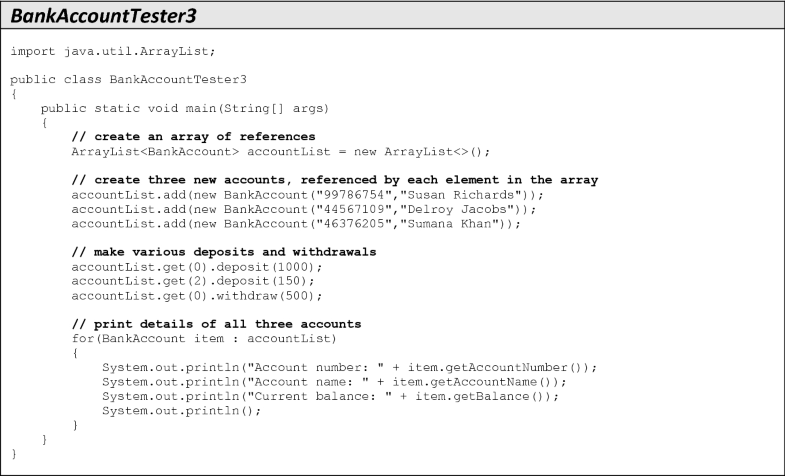Click the public class BankAccountTester3 declaration
The height and width of the screenshot is (476, 785).
(x=128, y=80)
